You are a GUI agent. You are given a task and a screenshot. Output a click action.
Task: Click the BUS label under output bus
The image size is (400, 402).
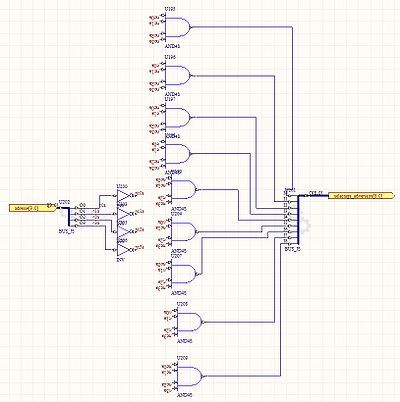[293, 249]
